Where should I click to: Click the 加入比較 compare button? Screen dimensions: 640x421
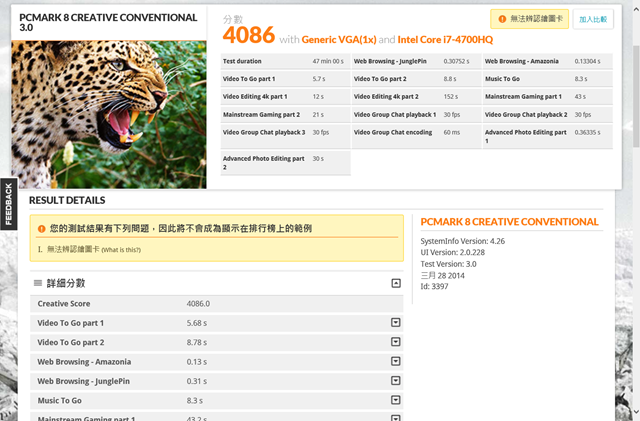(x=593, y=19)
